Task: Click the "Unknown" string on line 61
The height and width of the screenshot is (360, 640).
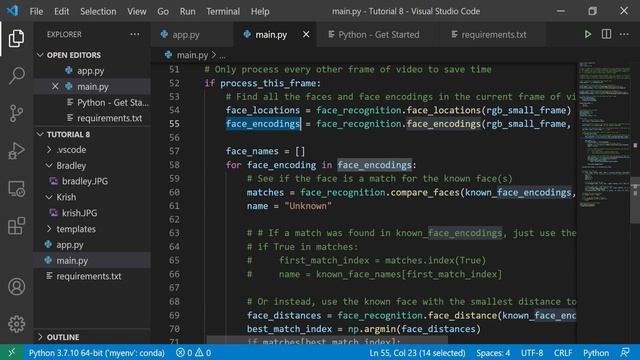Action: point(308,206)
